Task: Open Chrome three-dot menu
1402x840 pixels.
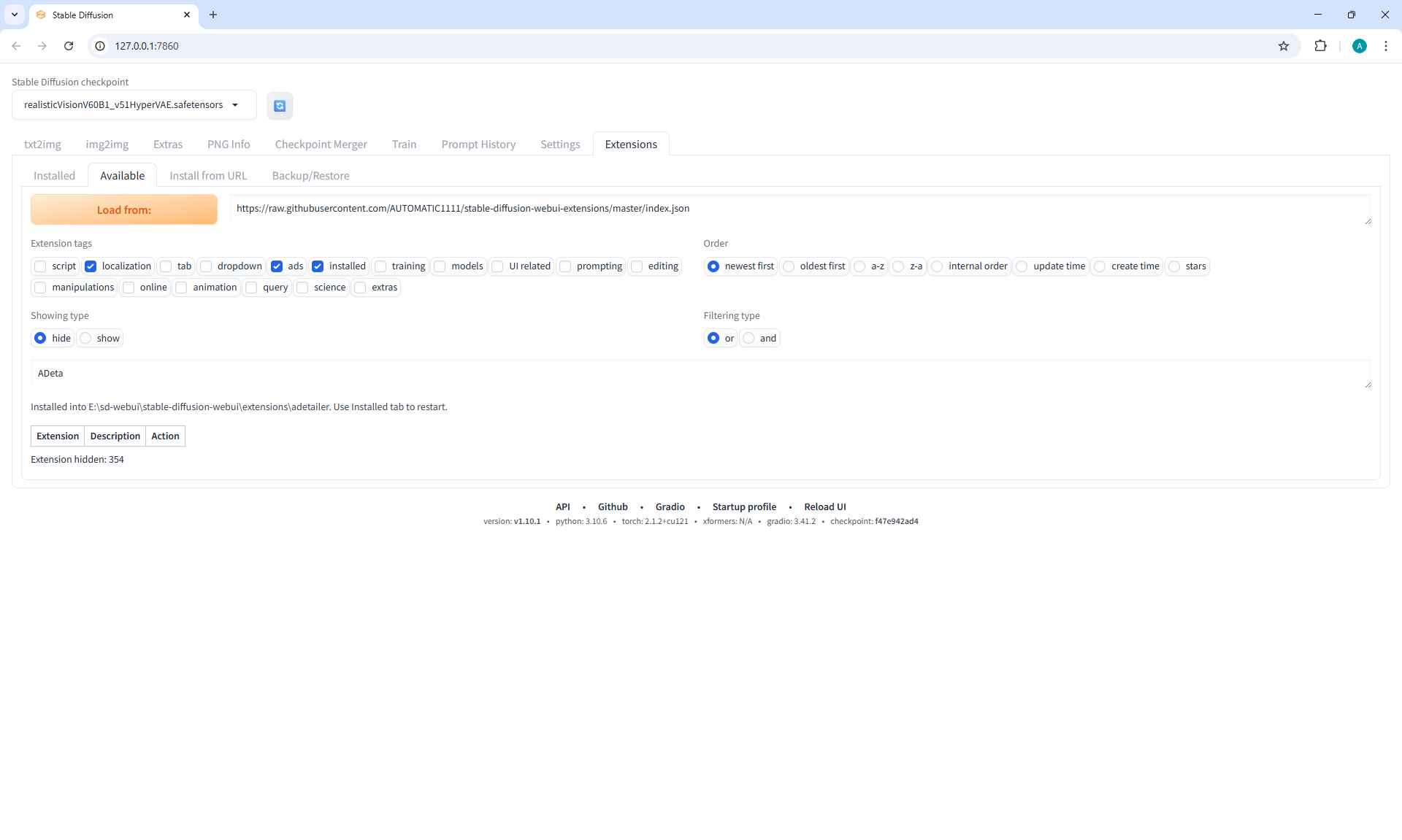Action: (1385, 46)
